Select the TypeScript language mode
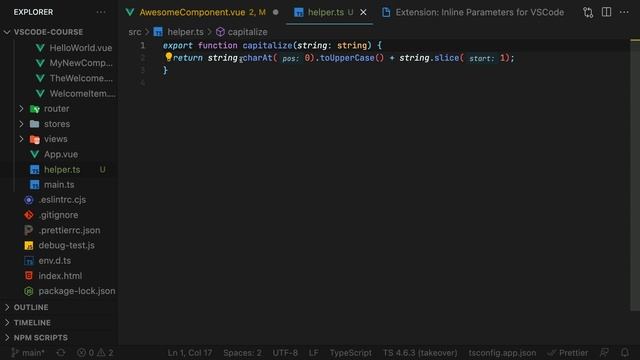Screen dimensions: 640x360 point(351,353)
